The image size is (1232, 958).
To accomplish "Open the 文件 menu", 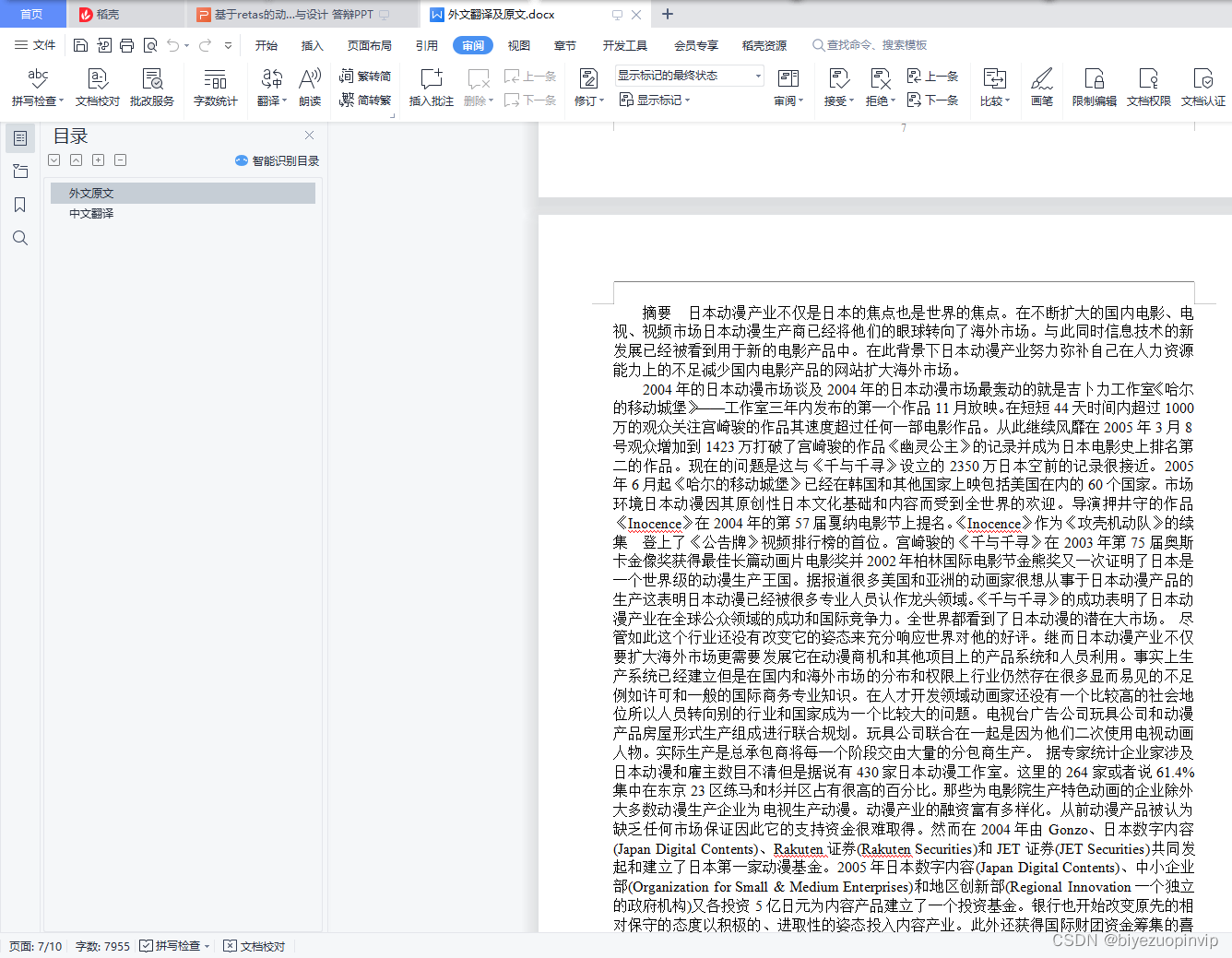I will (35, 45).
